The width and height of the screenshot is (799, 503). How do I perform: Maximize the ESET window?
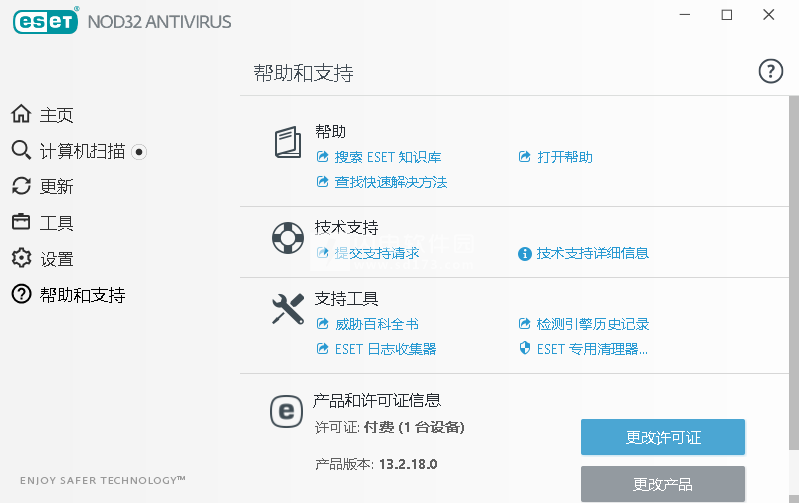tap(727, 15)
